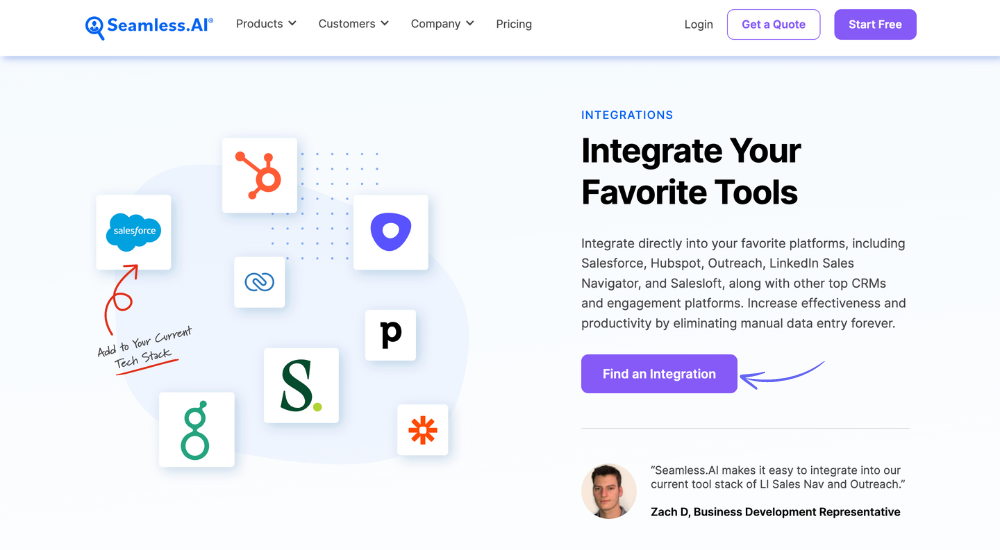Expand the Customers dropdown chevron
The width and height of the screenshot is (1000, 550).
[385, 24]
